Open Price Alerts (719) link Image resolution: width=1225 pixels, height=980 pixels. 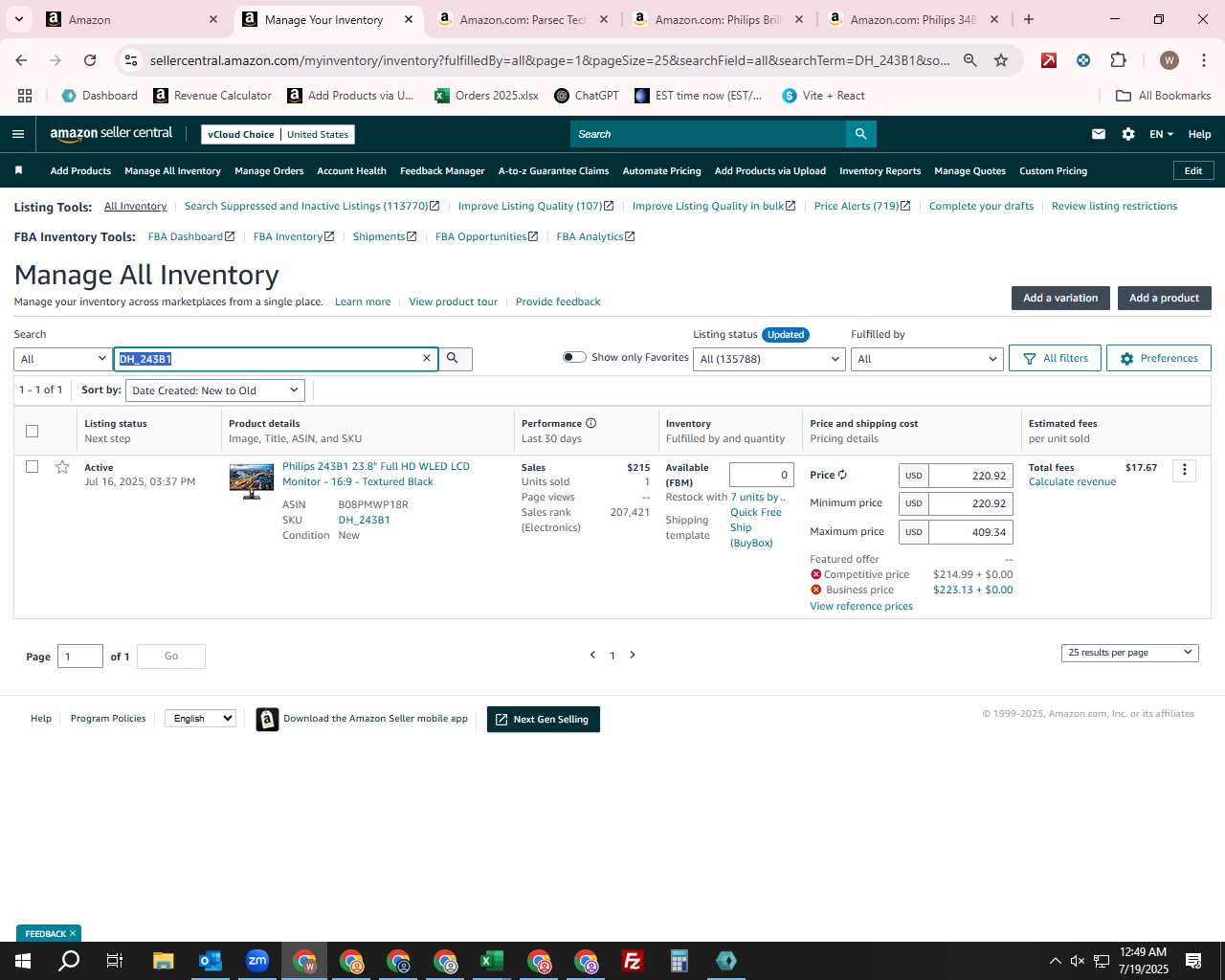tap(862, 206)
